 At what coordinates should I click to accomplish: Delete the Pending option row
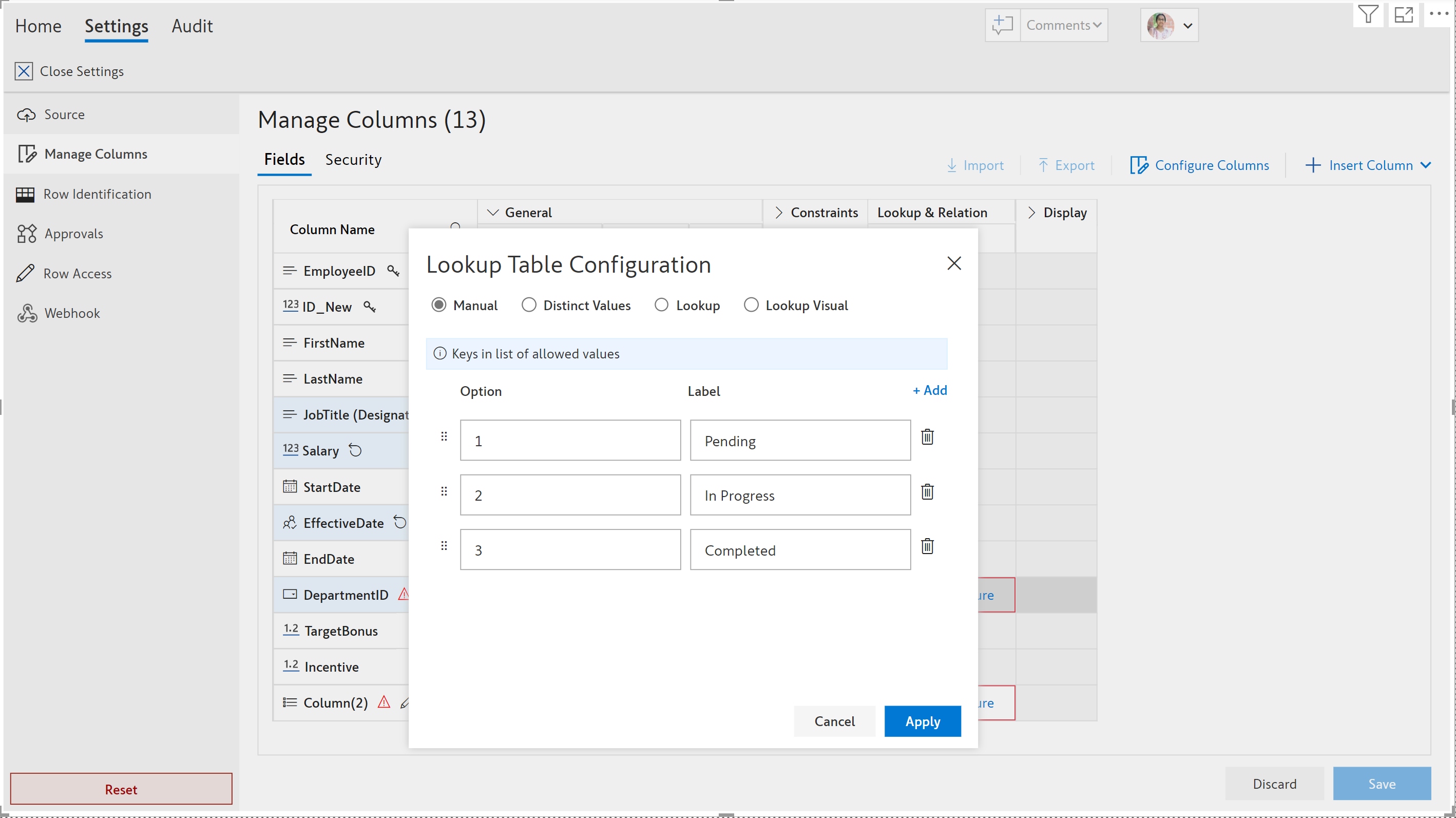click(927, 437)
